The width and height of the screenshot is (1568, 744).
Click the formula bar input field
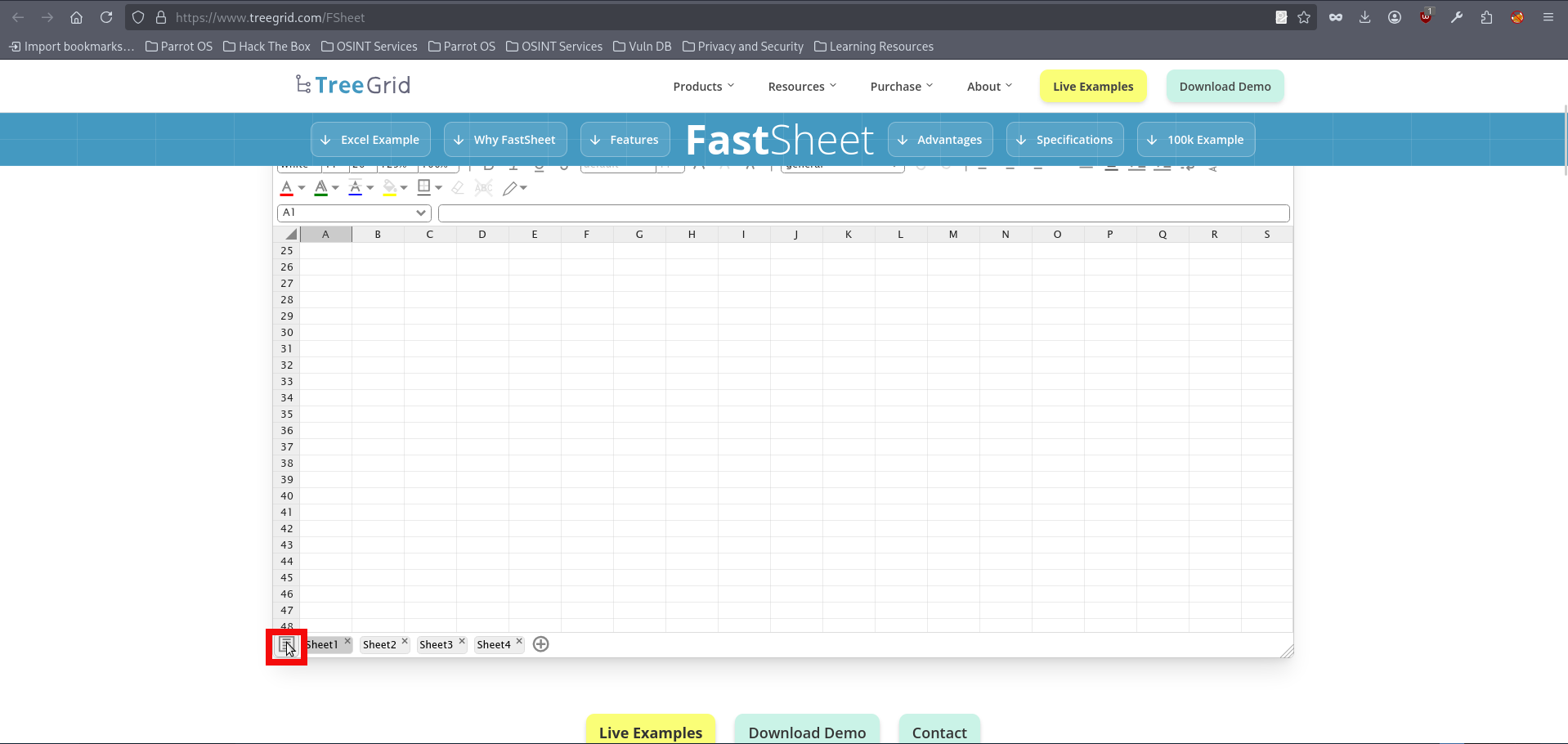[x=863, y=213]
